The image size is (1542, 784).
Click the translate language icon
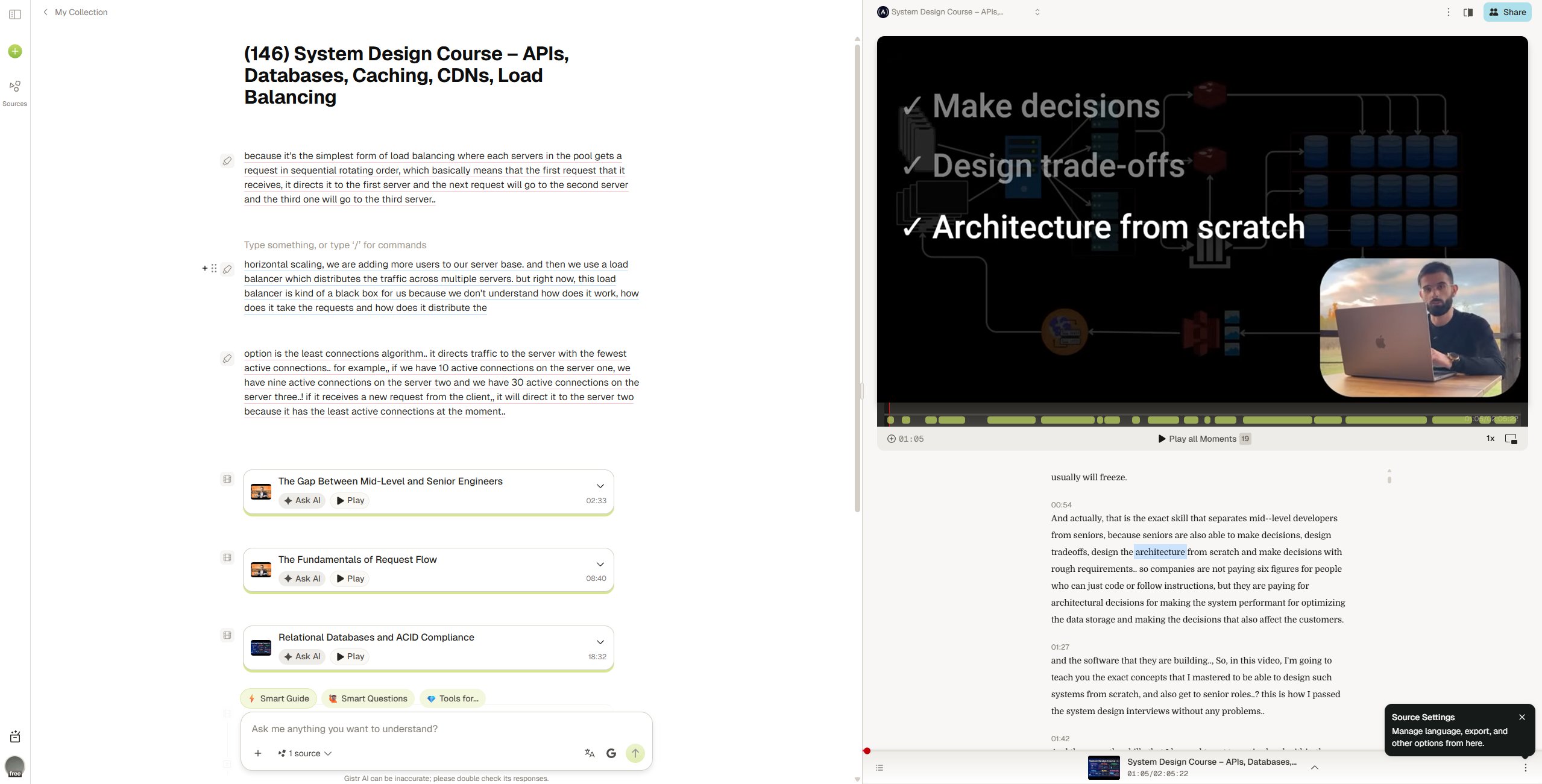coord(590,753)
